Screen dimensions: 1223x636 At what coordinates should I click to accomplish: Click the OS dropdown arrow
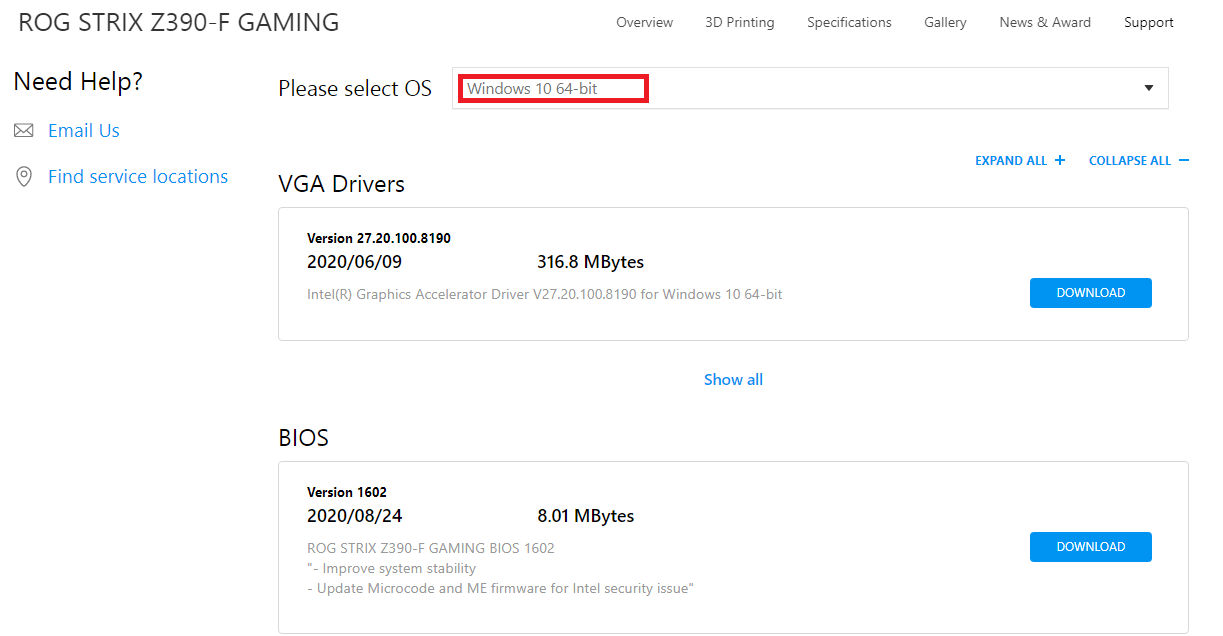click(x=1149, y=88)
